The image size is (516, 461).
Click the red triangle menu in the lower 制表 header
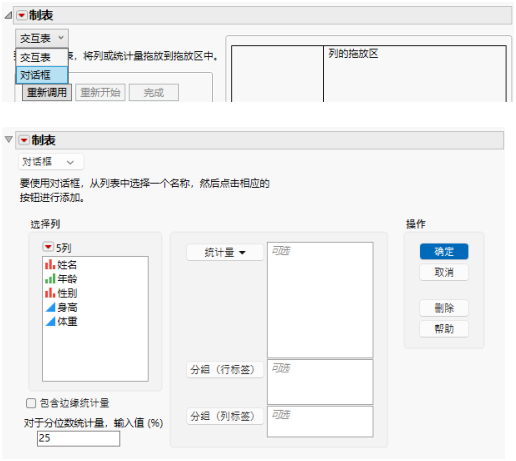click(x=24, y=140)
